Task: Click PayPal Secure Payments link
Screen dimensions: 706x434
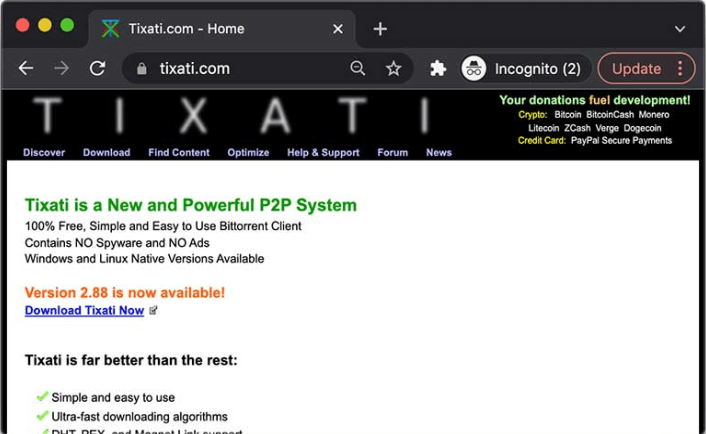Action: (621, 140)
